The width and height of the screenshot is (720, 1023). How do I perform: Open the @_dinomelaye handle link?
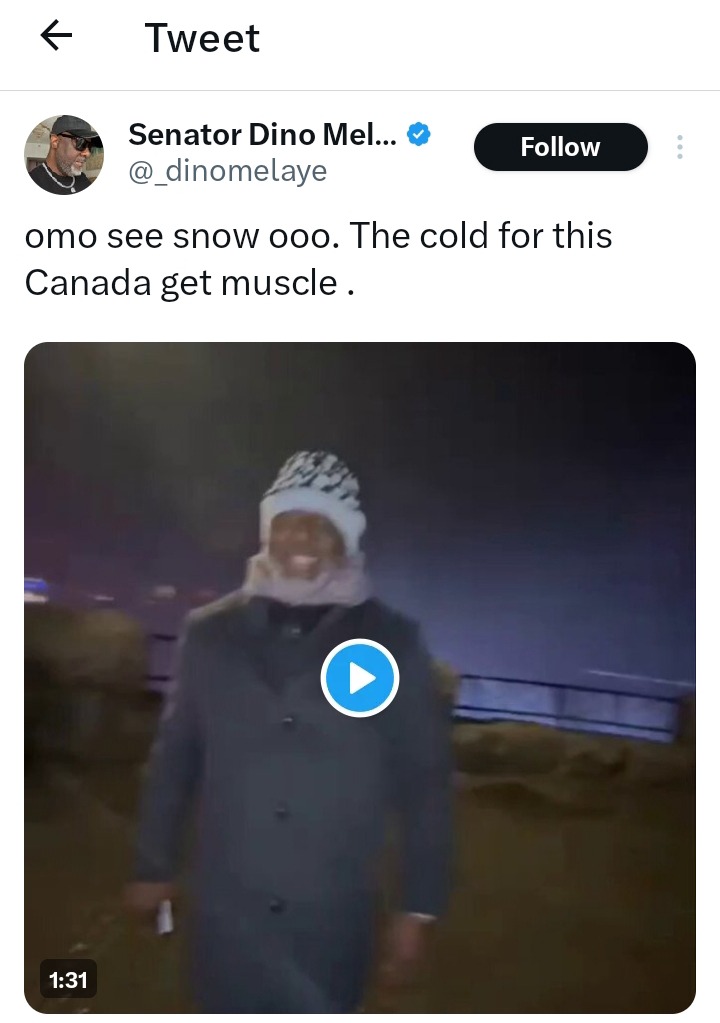[228, 171]
